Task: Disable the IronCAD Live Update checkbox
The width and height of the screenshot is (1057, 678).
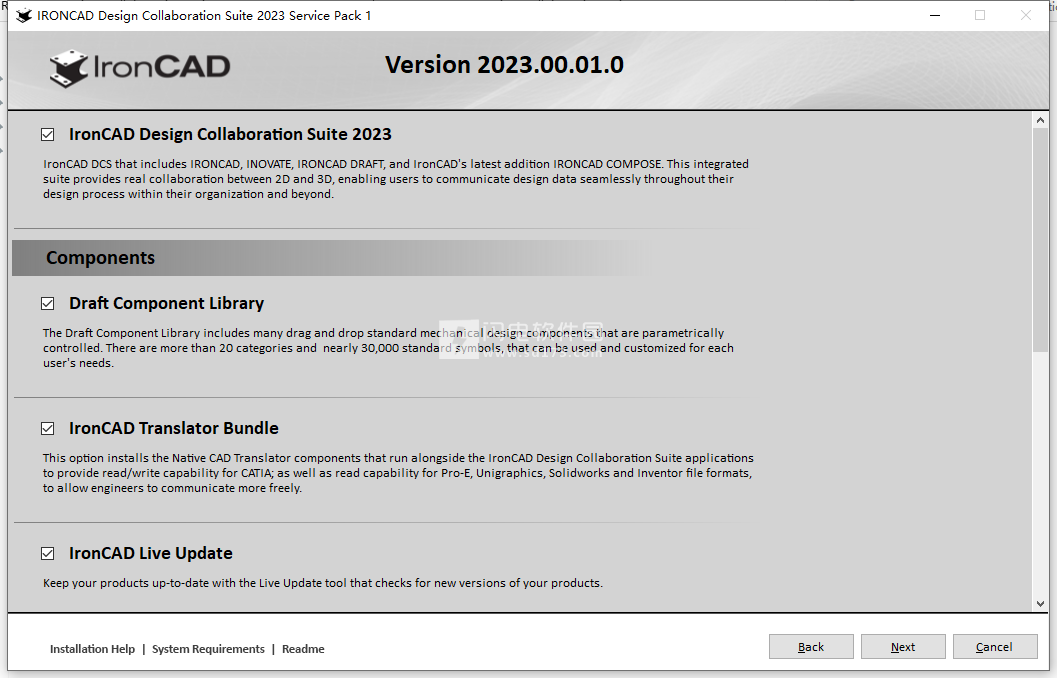Action: (47, 554)
